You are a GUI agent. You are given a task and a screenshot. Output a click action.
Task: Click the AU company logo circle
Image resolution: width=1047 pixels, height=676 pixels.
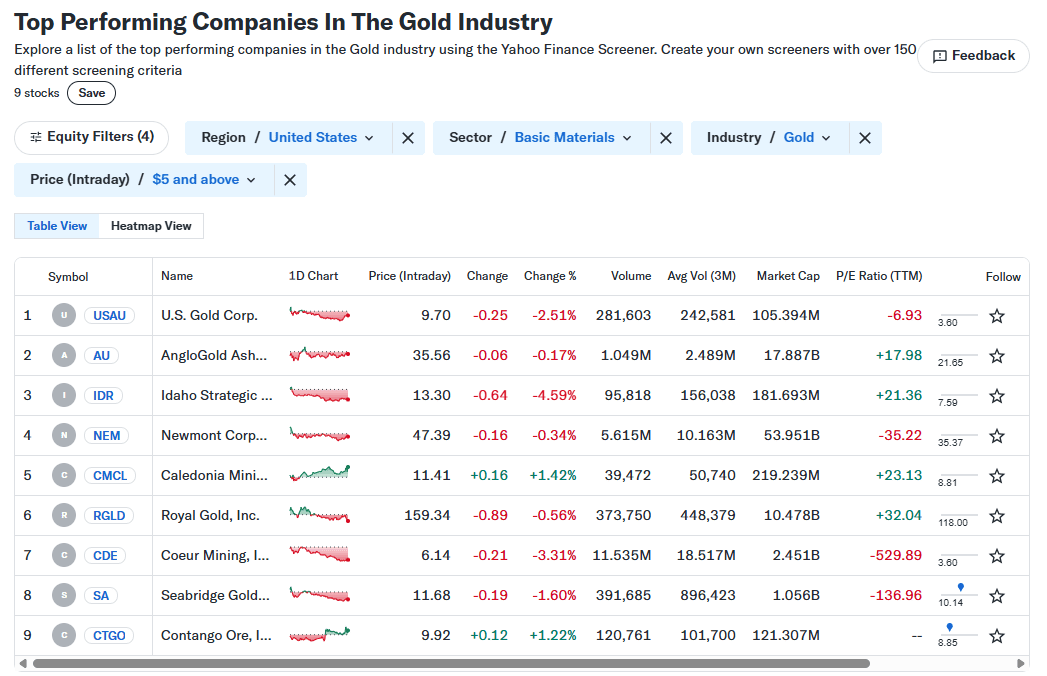coord(64,355)
